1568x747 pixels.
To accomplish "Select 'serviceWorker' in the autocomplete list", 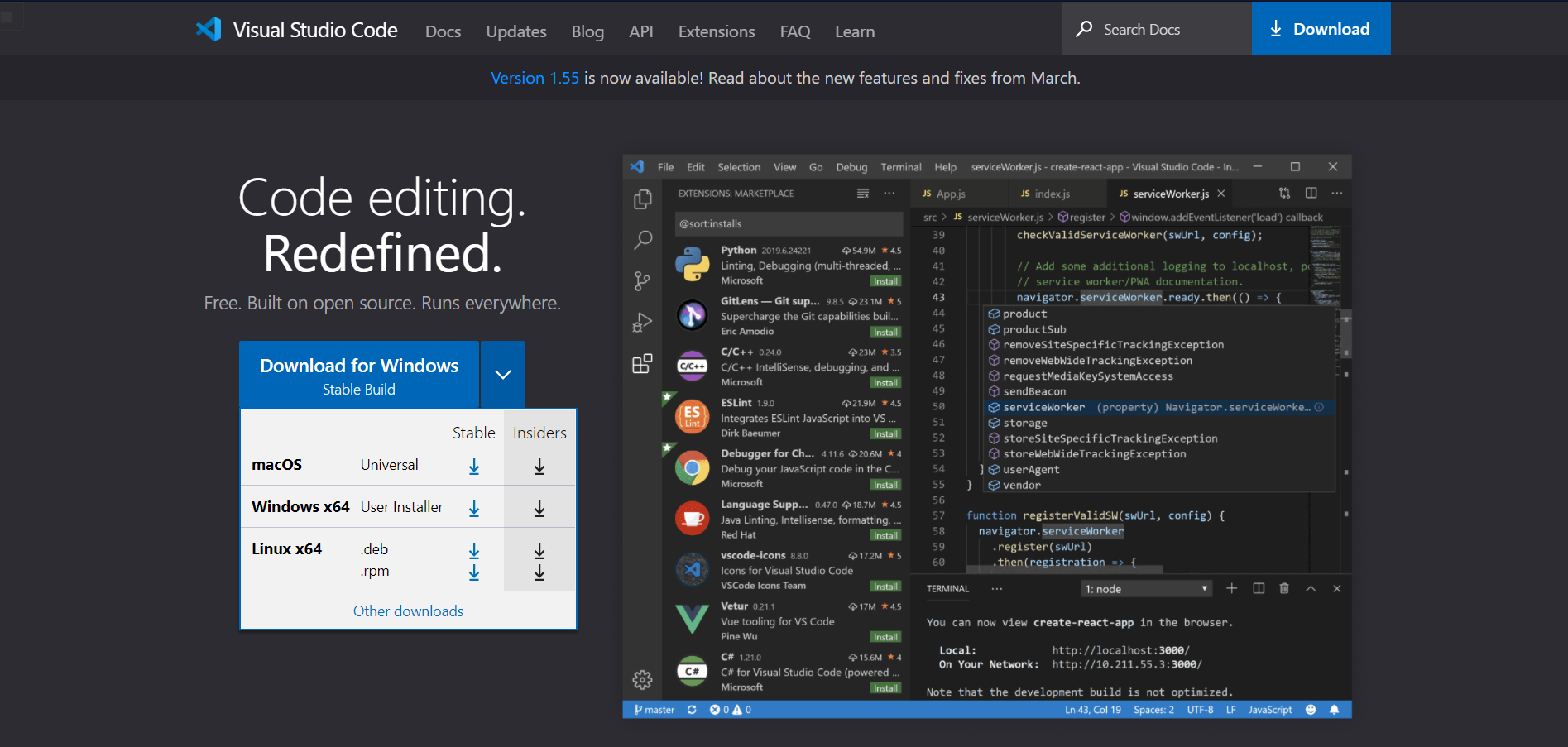I will (x=1160, y=407).
